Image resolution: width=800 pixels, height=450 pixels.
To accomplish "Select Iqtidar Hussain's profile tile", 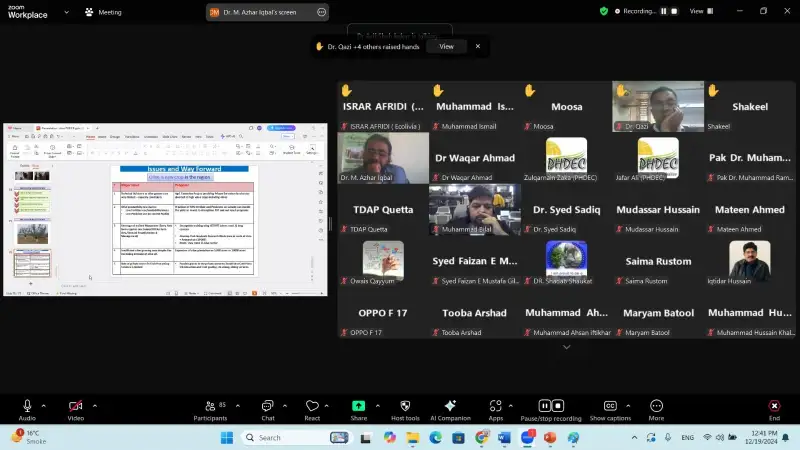I will [749, 261].
